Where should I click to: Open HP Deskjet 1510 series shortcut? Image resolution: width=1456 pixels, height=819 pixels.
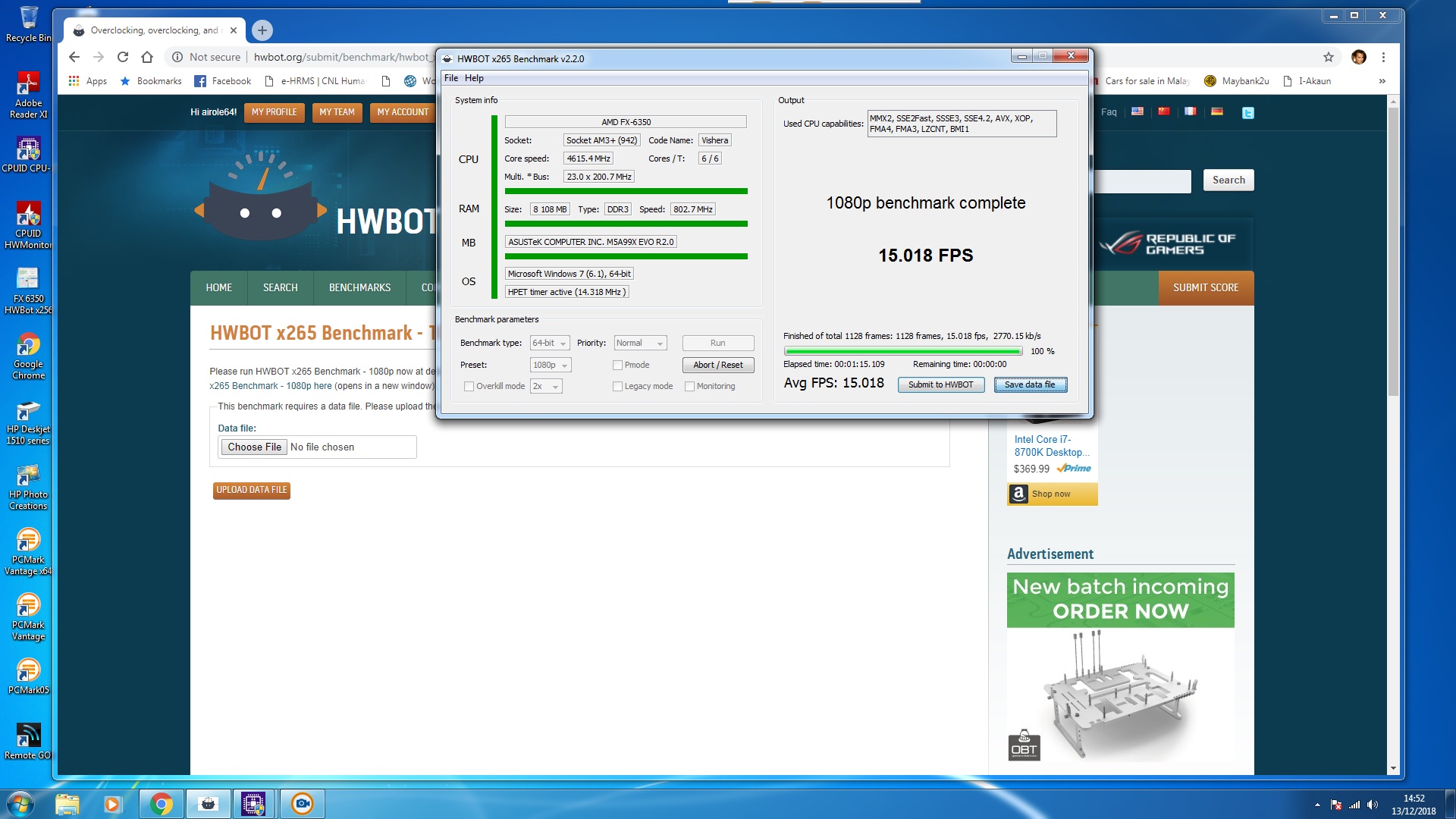(x=28, y=422)
